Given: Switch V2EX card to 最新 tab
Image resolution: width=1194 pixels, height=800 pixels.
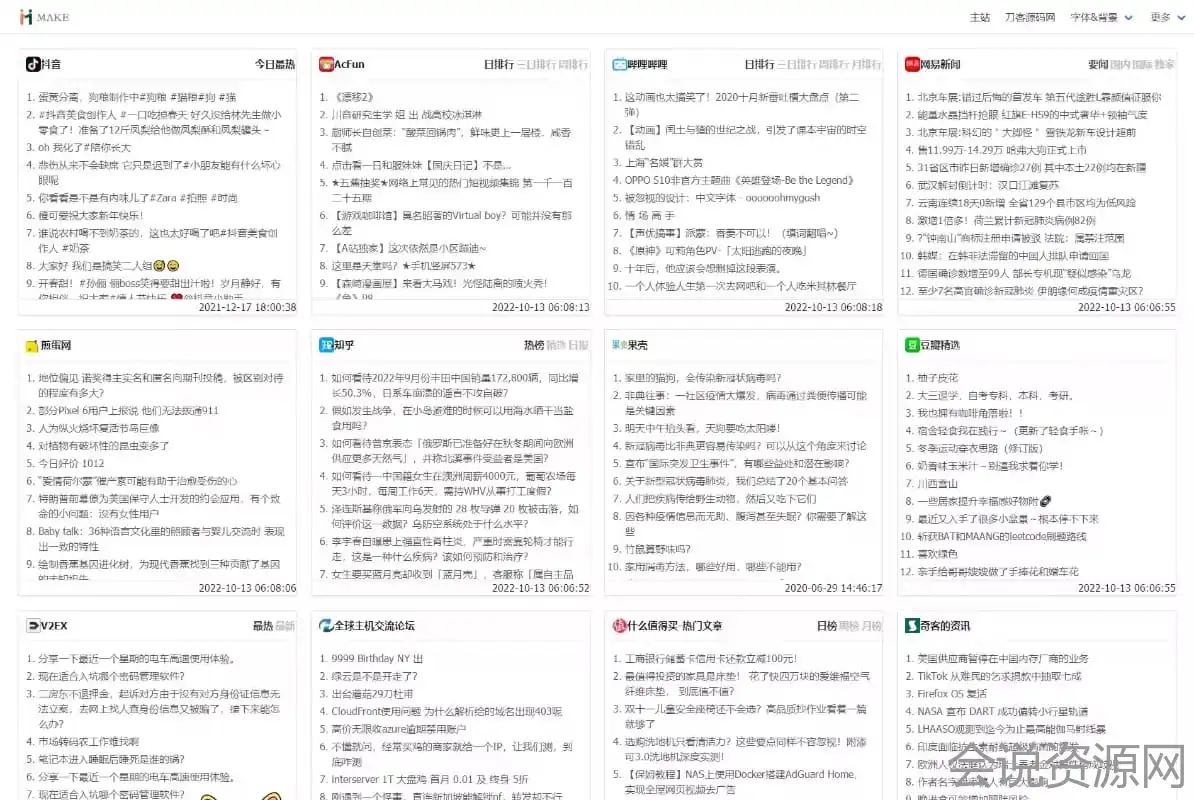Looking at the screenshot, I should [x=285, y=625].
